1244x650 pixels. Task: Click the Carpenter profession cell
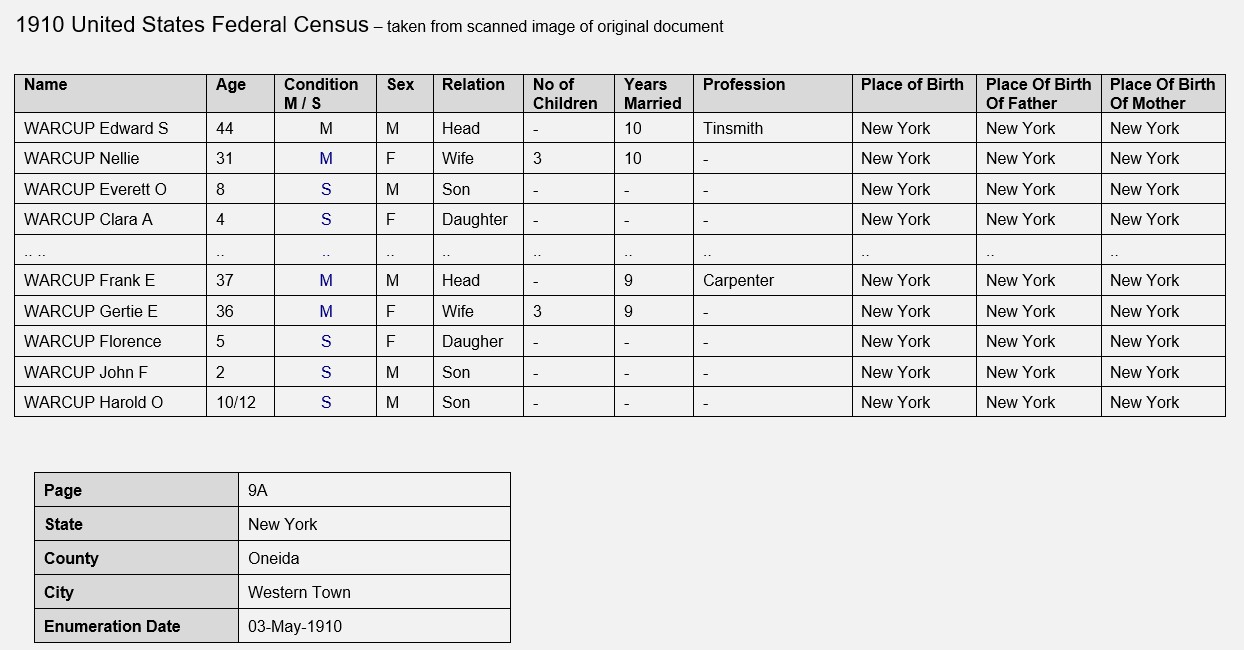772,280
